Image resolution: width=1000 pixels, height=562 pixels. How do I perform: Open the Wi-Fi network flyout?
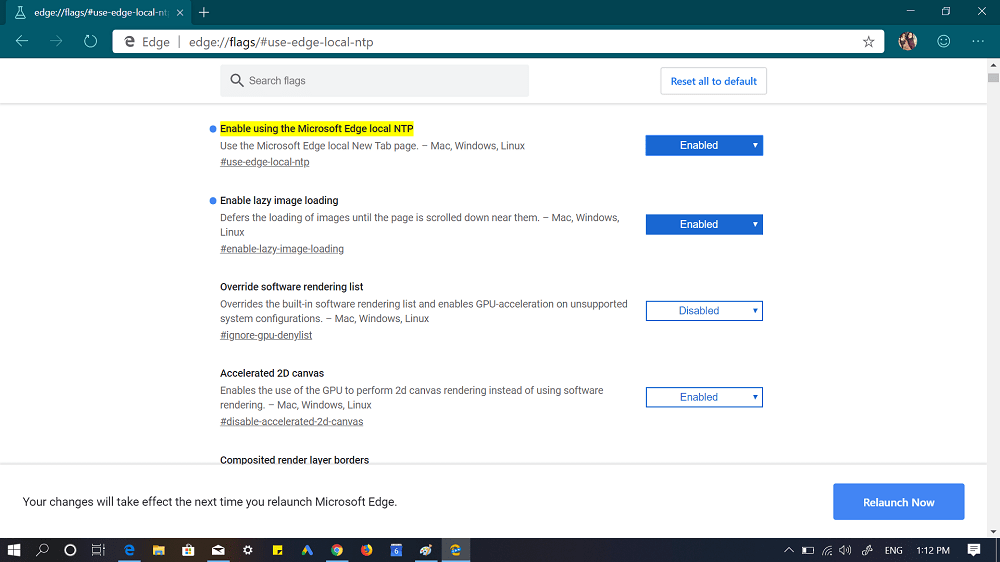pos(827,550)
